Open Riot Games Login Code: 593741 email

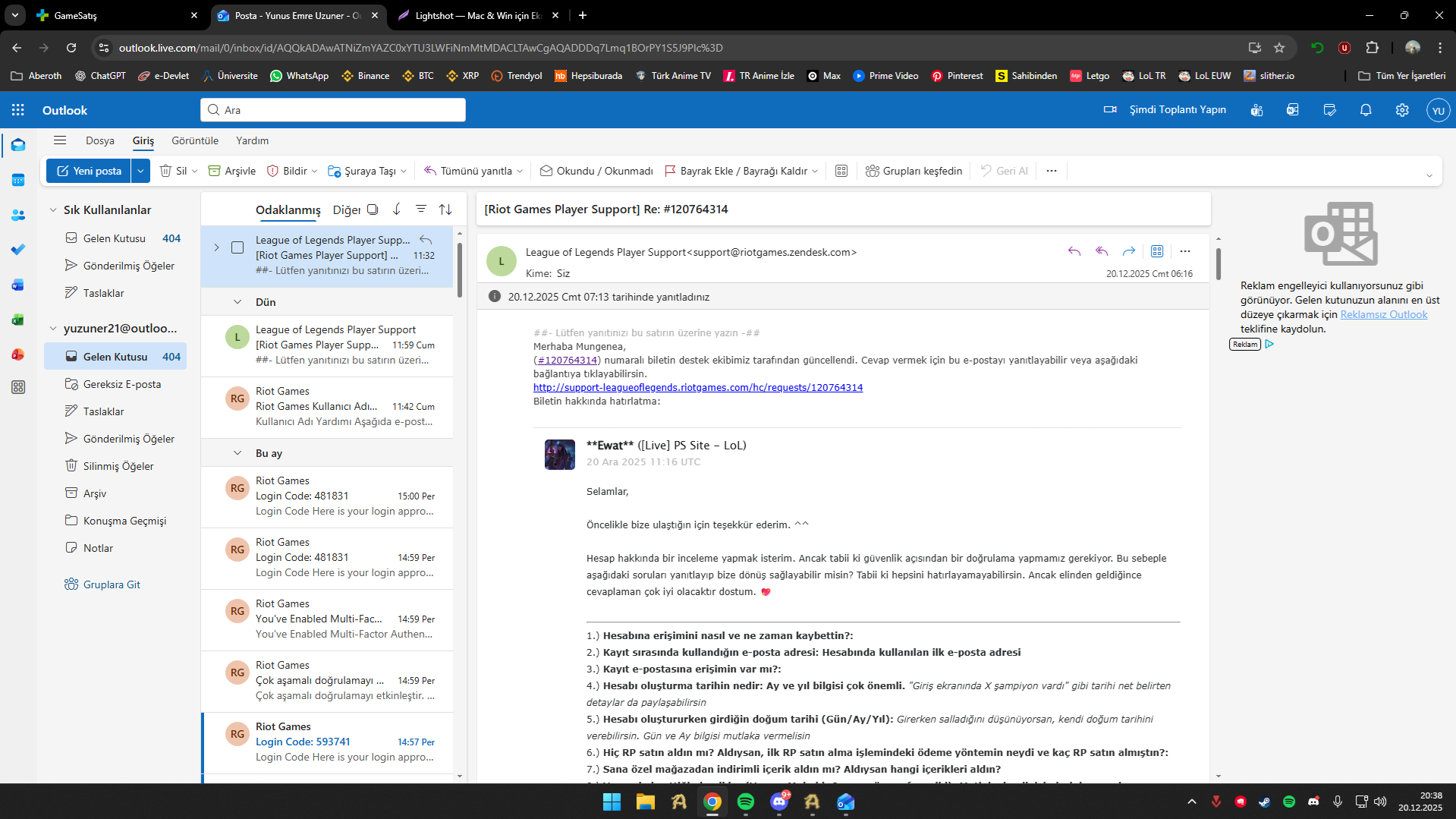tap(328, 742)
